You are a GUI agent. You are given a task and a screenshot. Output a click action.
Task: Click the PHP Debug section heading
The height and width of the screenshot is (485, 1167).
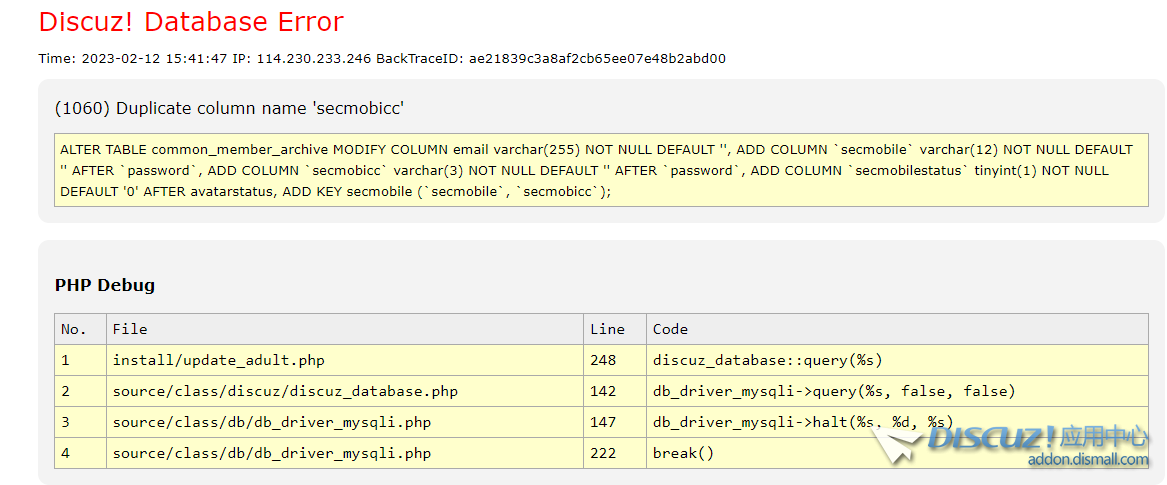pos(105,285)
